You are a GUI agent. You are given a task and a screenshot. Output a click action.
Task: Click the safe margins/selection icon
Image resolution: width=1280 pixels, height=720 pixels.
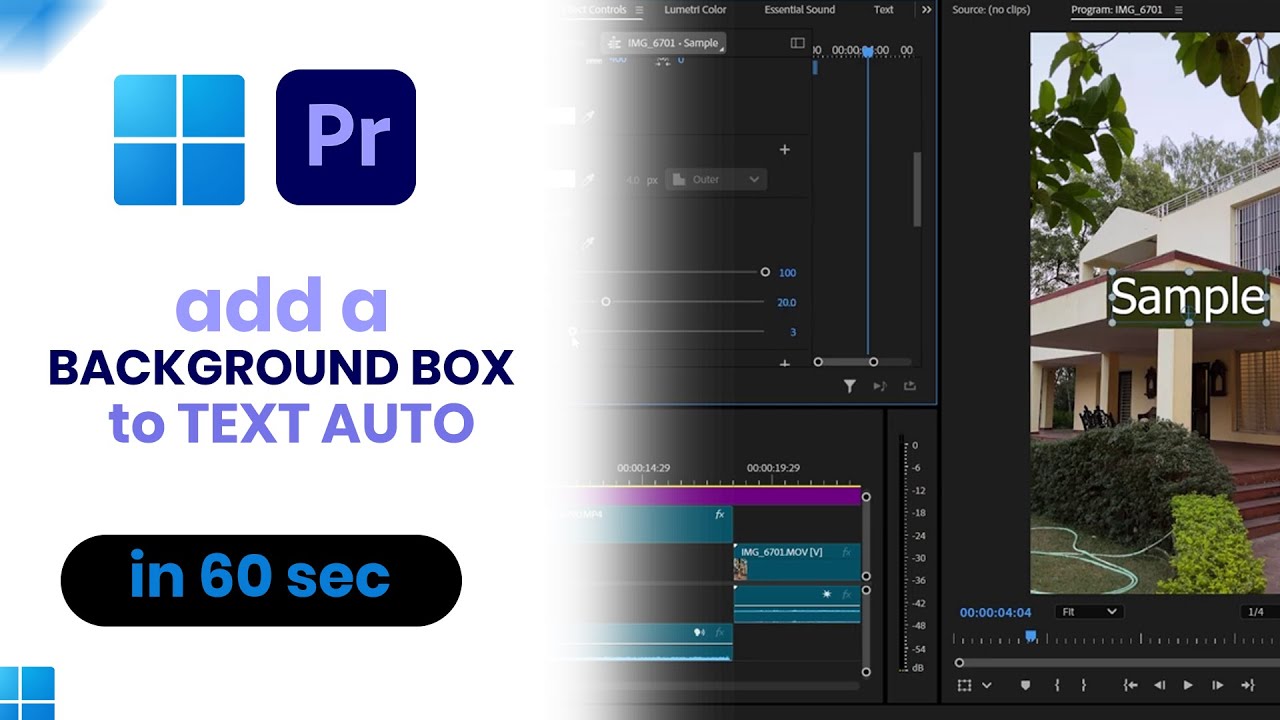[964, 685]
